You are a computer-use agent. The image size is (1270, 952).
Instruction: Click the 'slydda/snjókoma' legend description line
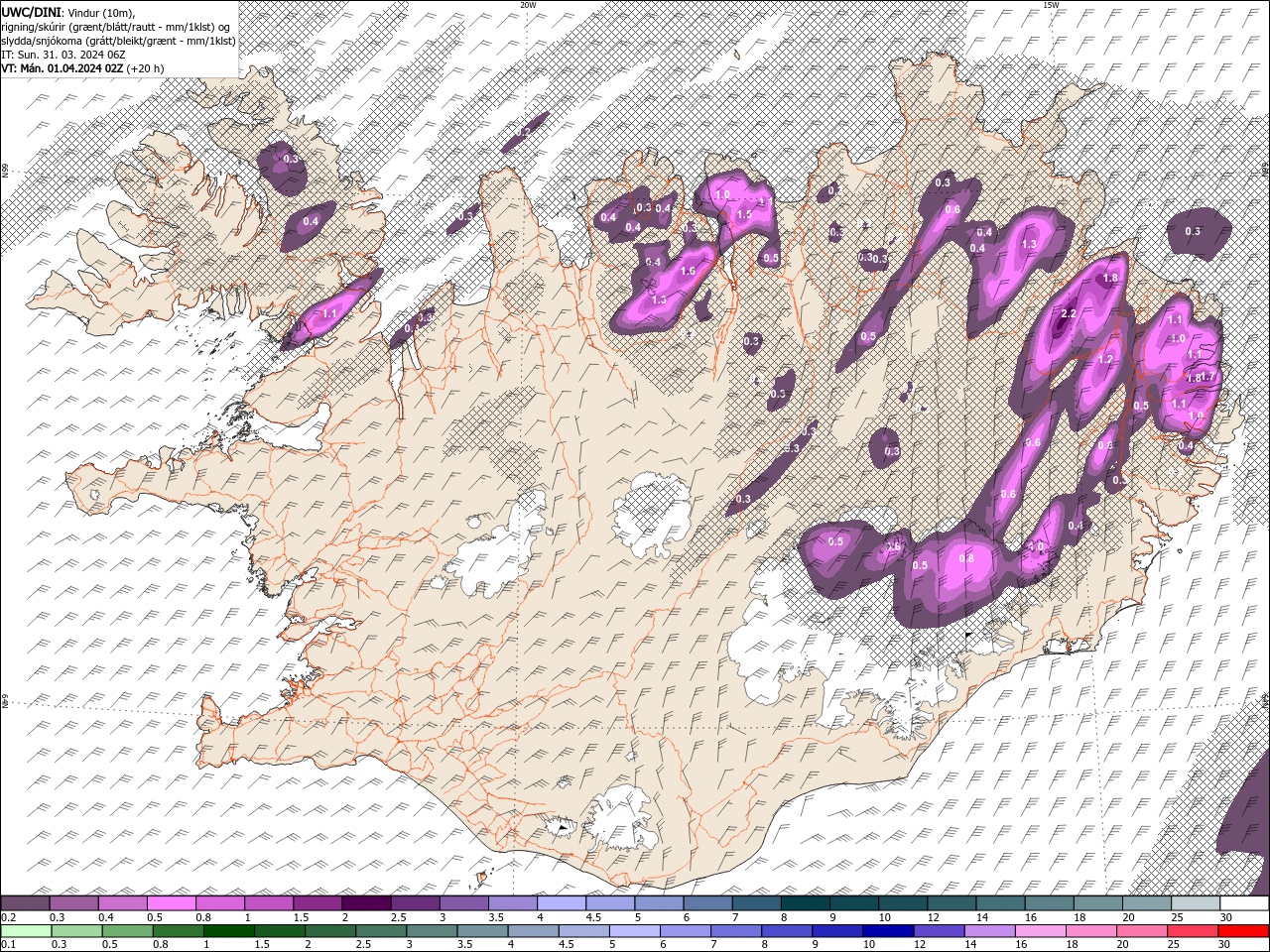pyautogui.click(x=118, y=41)
